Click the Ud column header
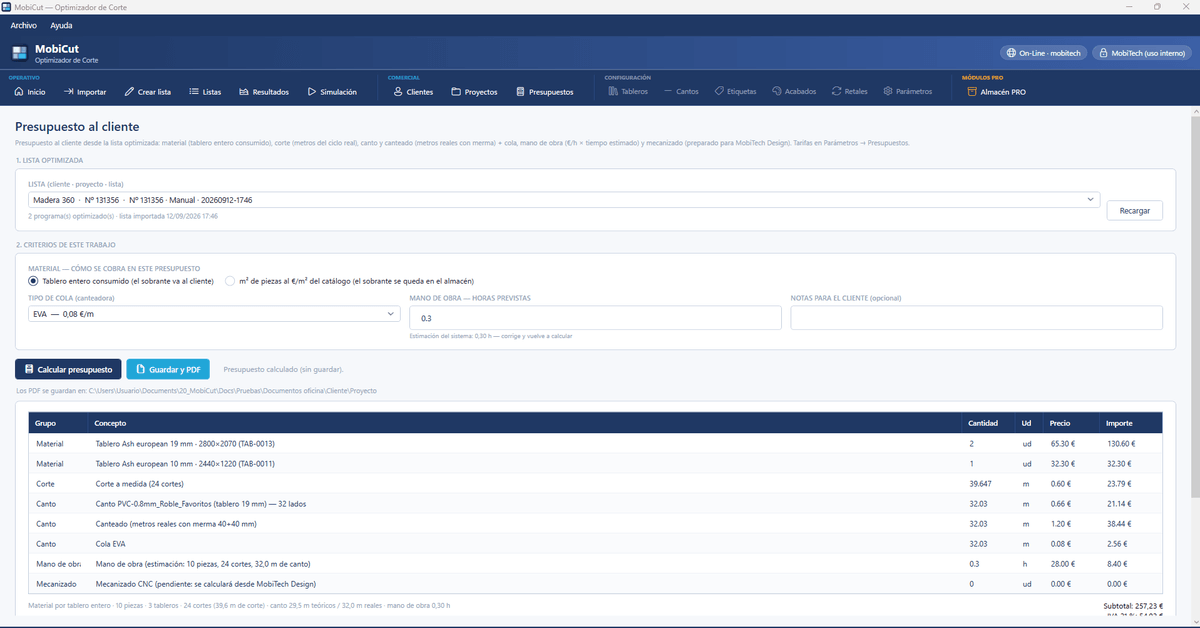This screenshot has height=628, width=1200. pyautogui.click(x=1027, y=423)
